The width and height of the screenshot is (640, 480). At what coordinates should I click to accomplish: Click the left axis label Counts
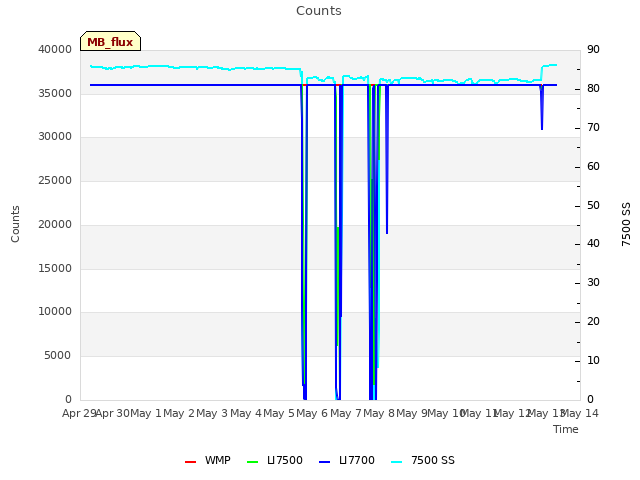point(15,224)
